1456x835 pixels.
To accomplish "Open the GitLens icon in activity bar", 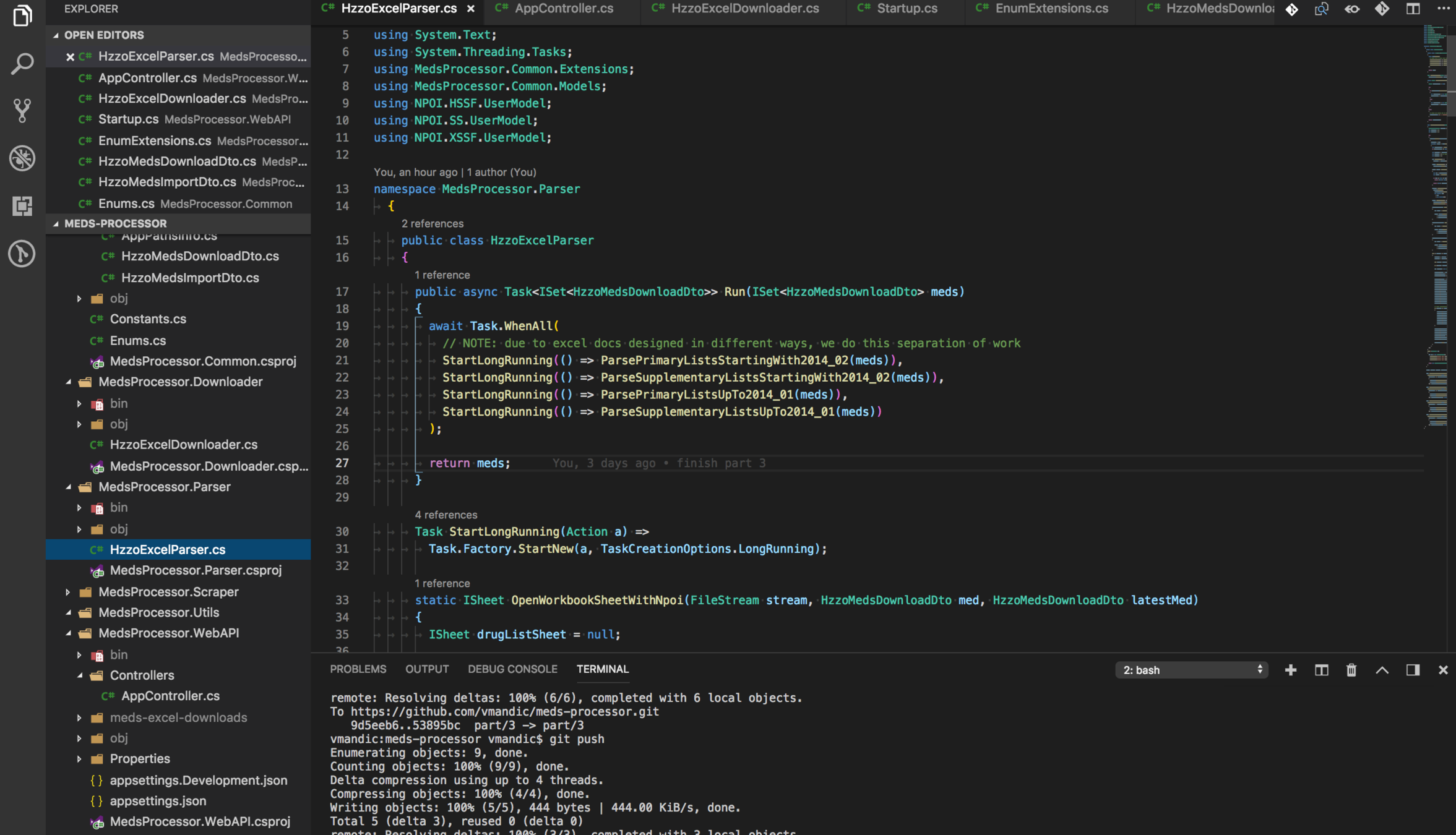I will (22, 254).
